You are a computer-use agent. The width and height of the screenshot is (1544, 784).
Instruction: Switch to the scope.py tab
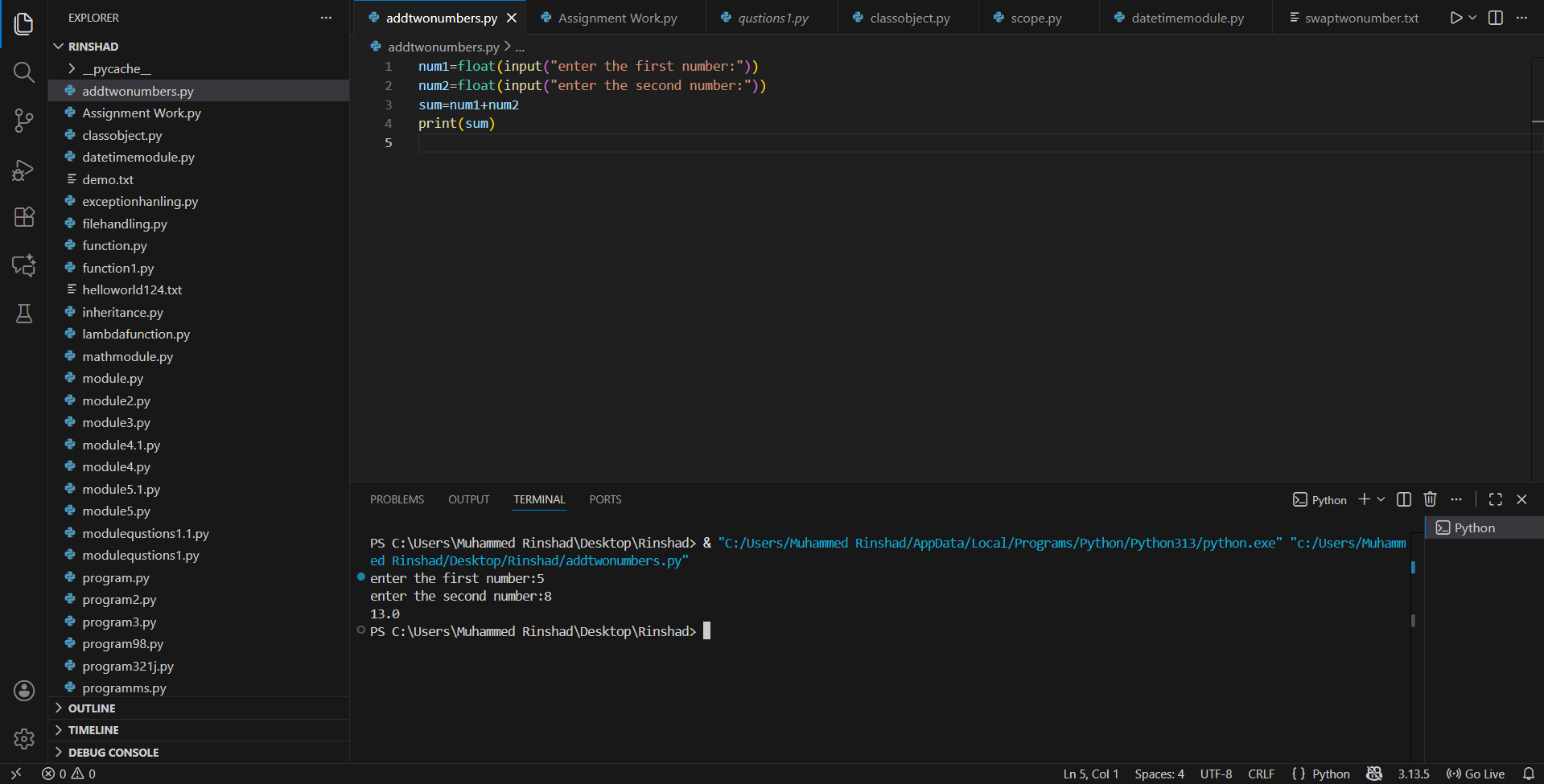pos(1037,17)
